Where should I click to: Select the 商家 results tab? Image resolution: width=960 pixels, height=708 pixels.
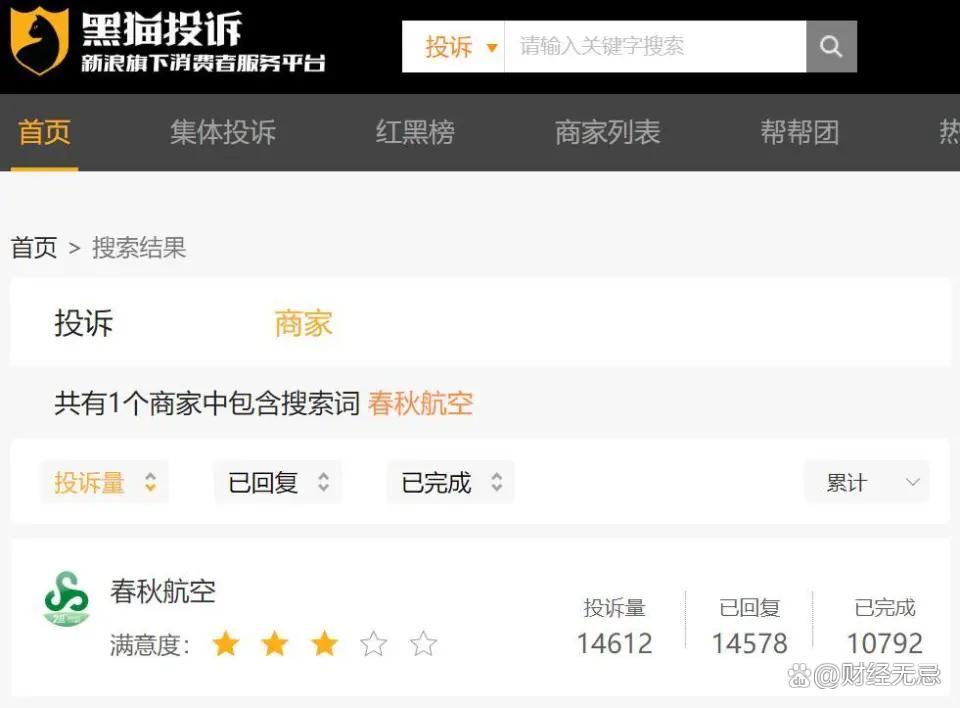pyautogui.click(x=304, y=323)
